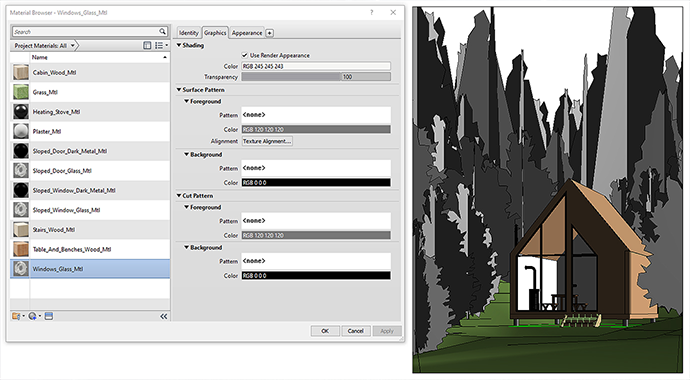Image resolution: width=690 pixels, height=380 pixels.
Task: Open the Texture Alignment button
Action: pyautogui.click(x=267, y=141)
